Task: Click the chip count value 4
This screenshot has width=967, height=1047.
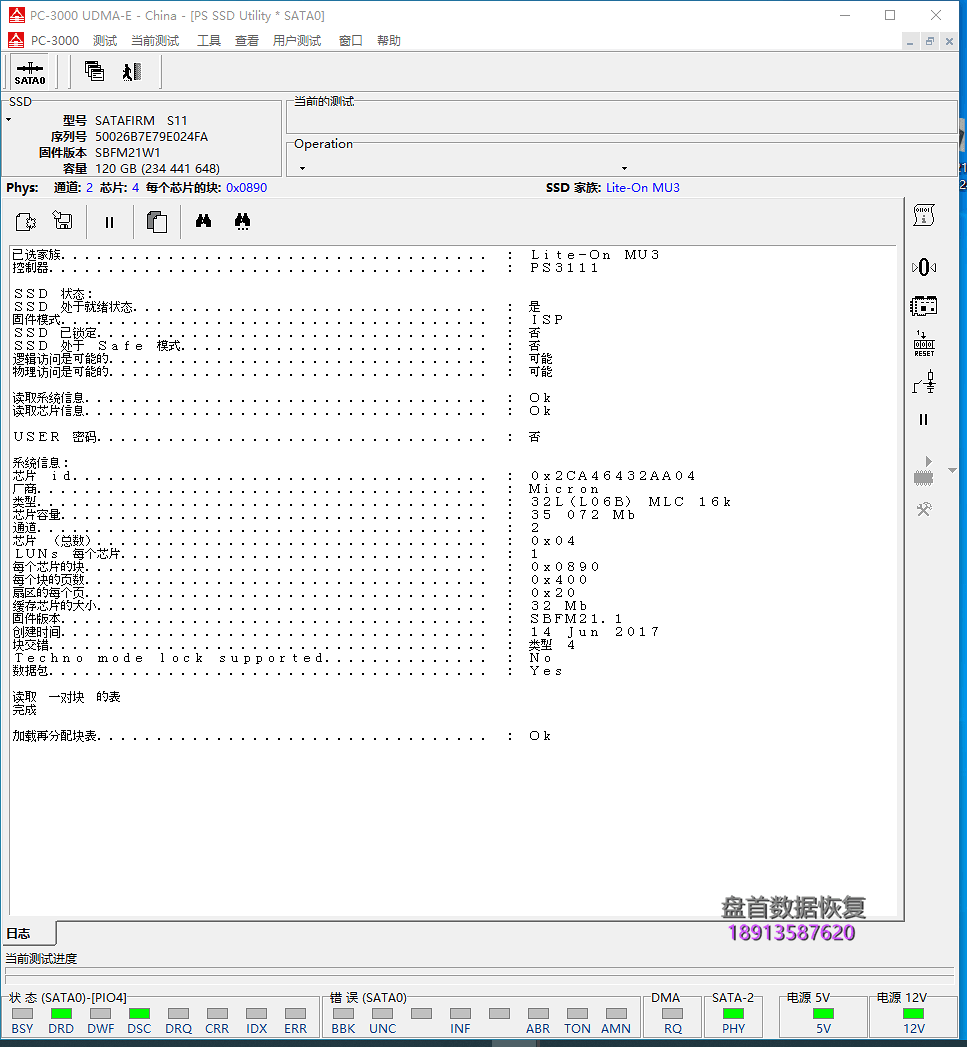Action: point(136,188)
